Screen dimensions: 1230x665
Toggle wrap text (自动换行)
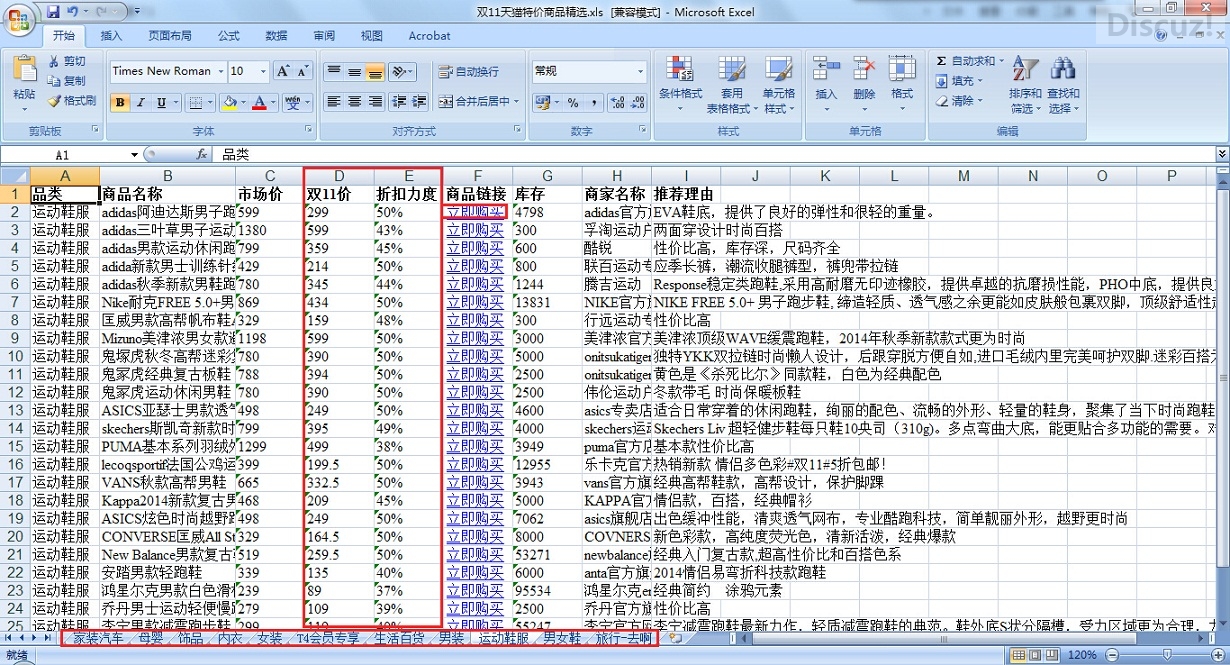coord(468,72)
